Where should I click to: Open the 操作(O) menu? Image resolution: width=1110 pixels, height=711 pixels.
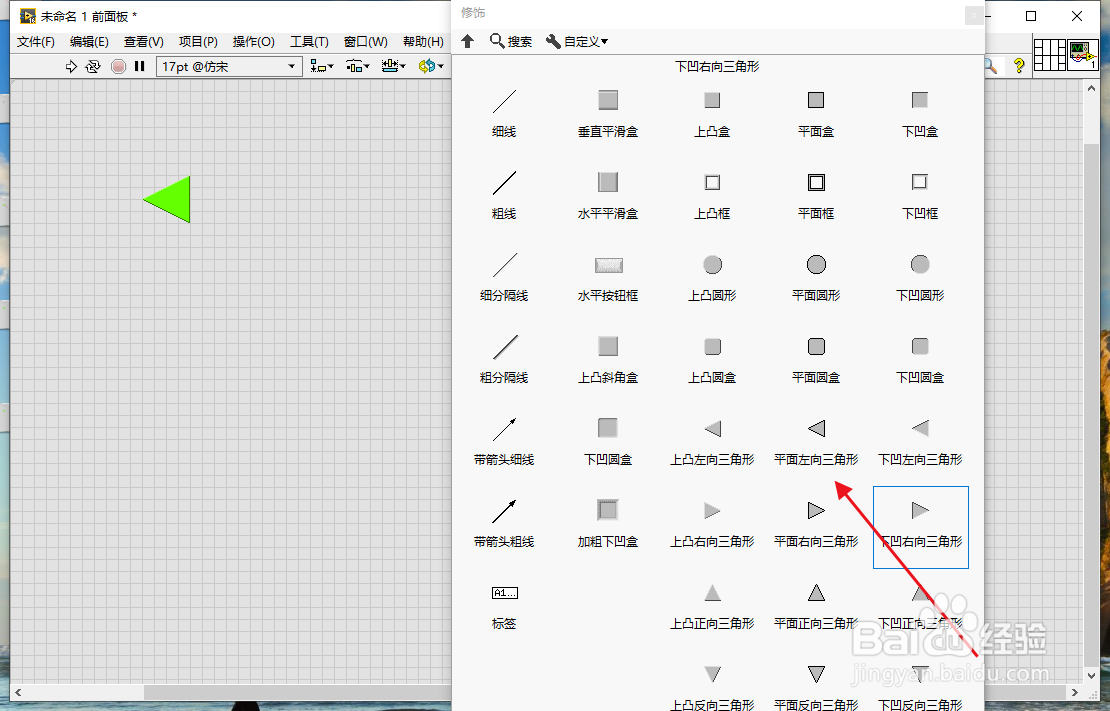[253, 42]
